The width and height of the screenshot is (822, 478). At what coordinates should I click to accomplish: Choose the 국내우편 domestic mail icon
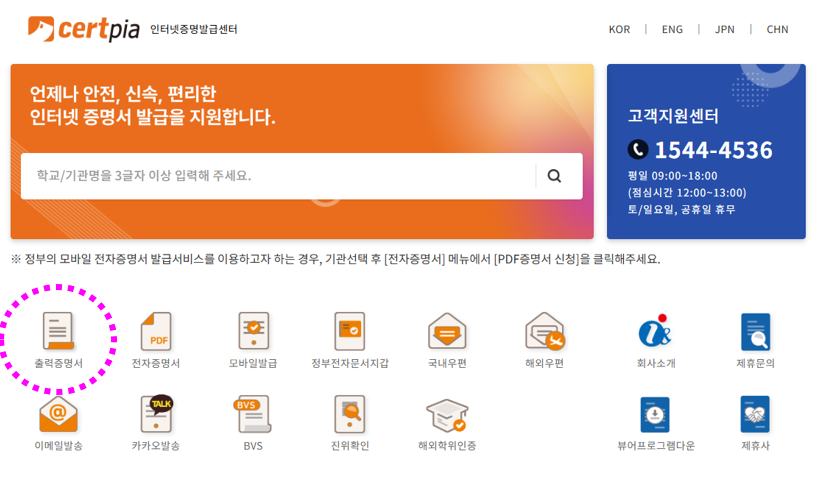point(447,331)
